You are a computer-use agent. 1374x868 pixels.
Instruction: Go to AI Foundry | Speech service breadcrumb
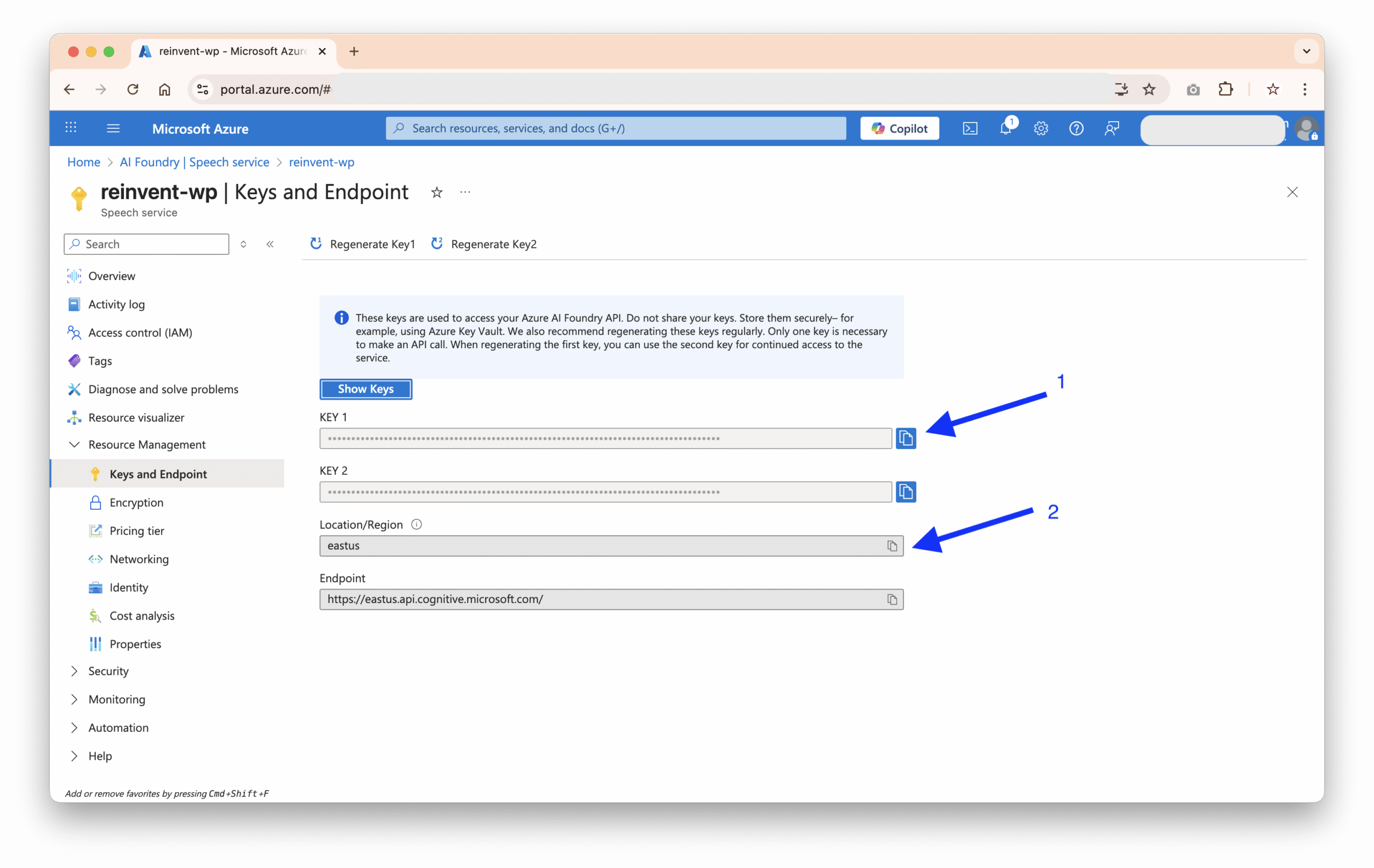[194, 162]
